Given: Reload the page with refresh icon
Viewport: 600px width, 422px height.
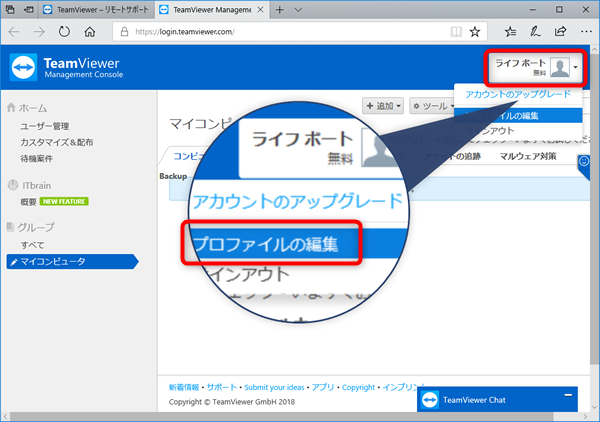Looking at the screenshot, I should pos(64,32).
